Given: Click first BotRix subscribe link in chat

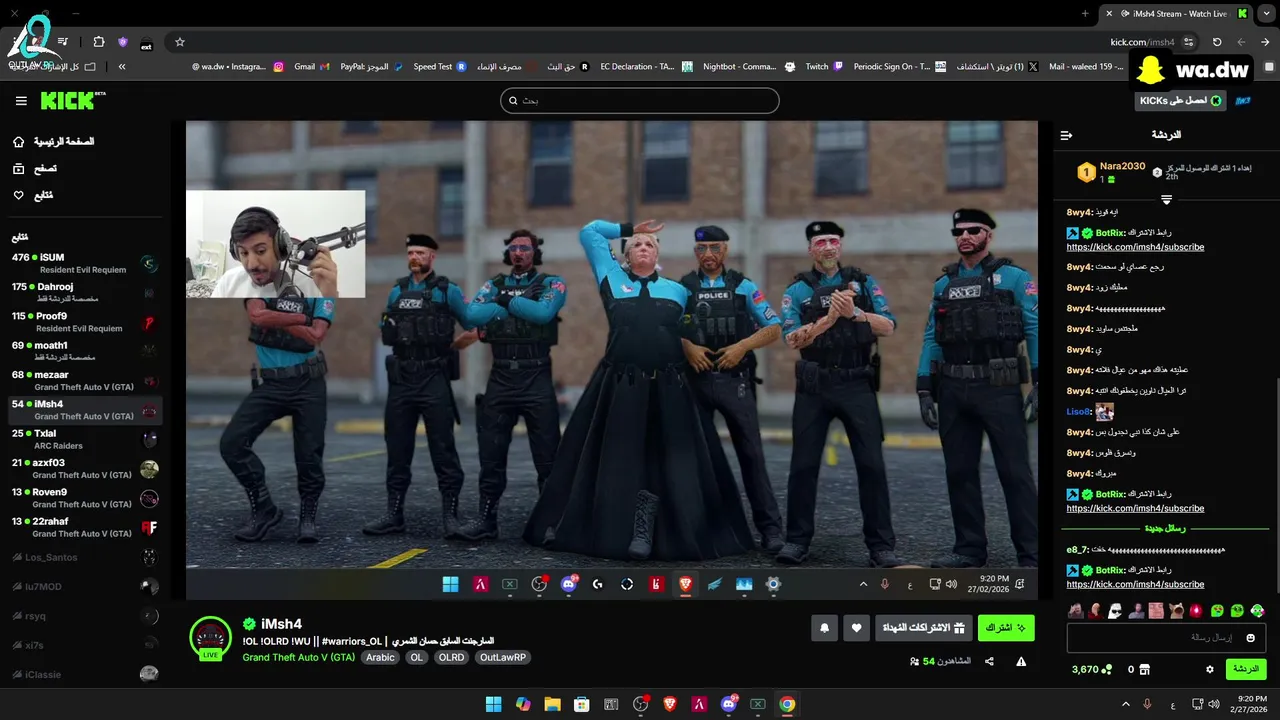Looking at the screenshot, I should 1135,247.
